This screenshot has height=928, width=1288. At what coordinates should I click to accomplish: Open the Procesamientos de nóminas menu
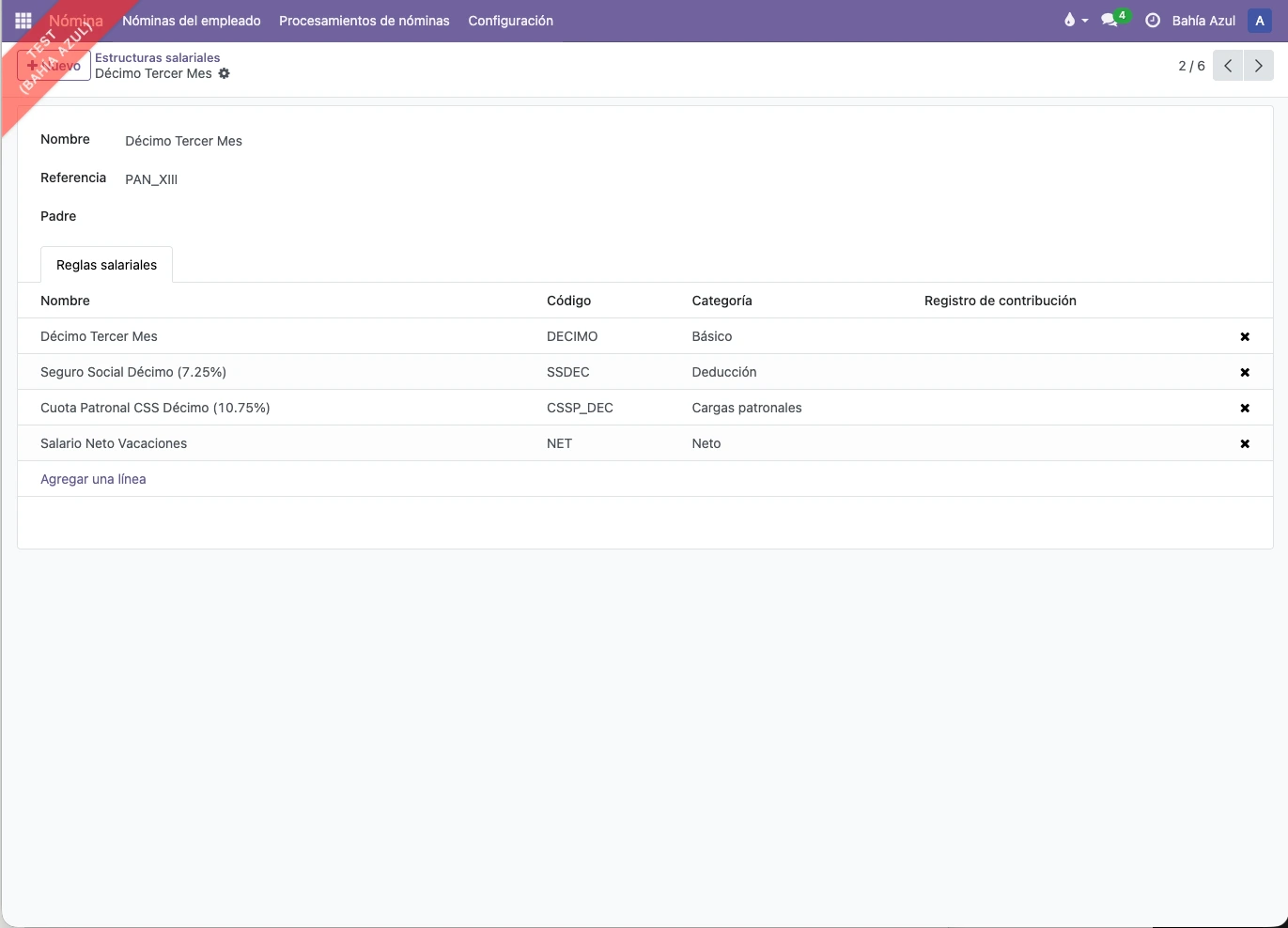[365, 21]
